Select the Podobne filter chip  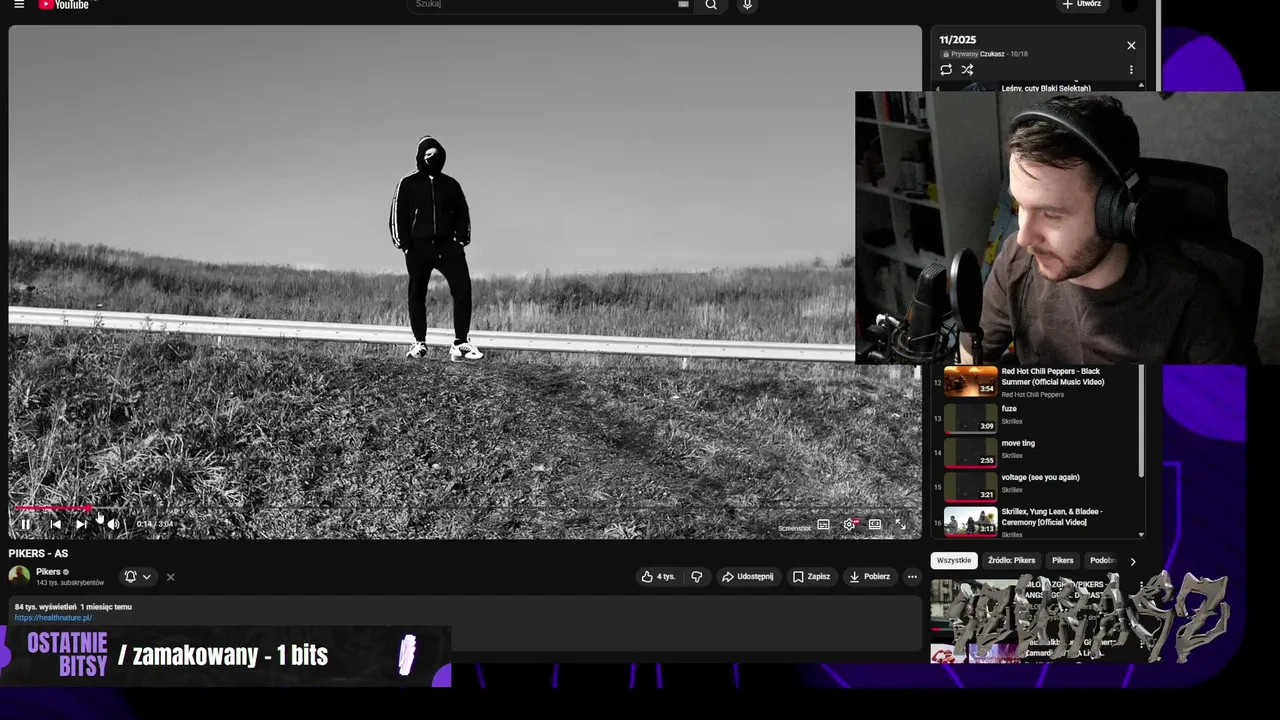[1102, 561]
